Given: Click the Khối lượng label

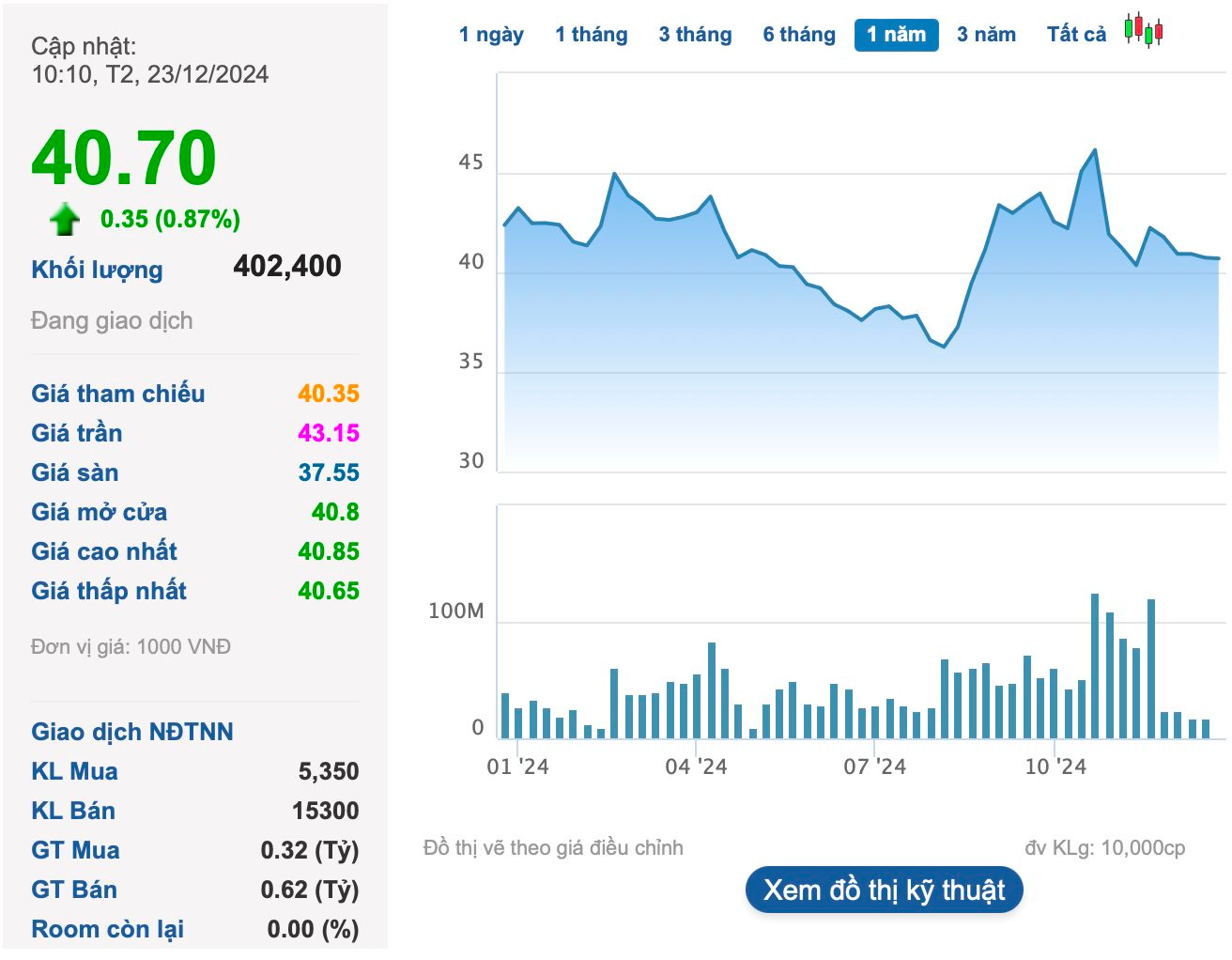Looking at the screenshot, I should coord(97,270).
